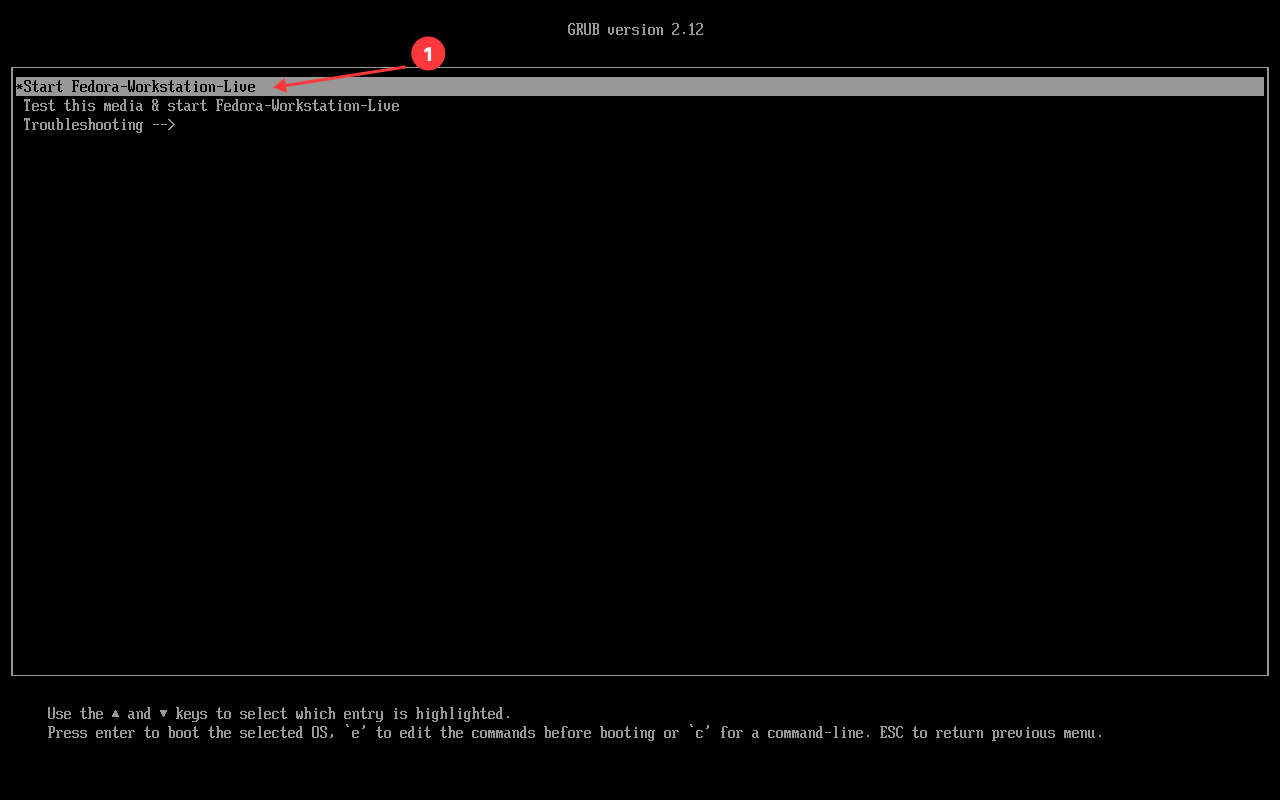
Task: Click the asterisk before Start Fedora-Workstation-Live
Action: (x=19, y=87)
